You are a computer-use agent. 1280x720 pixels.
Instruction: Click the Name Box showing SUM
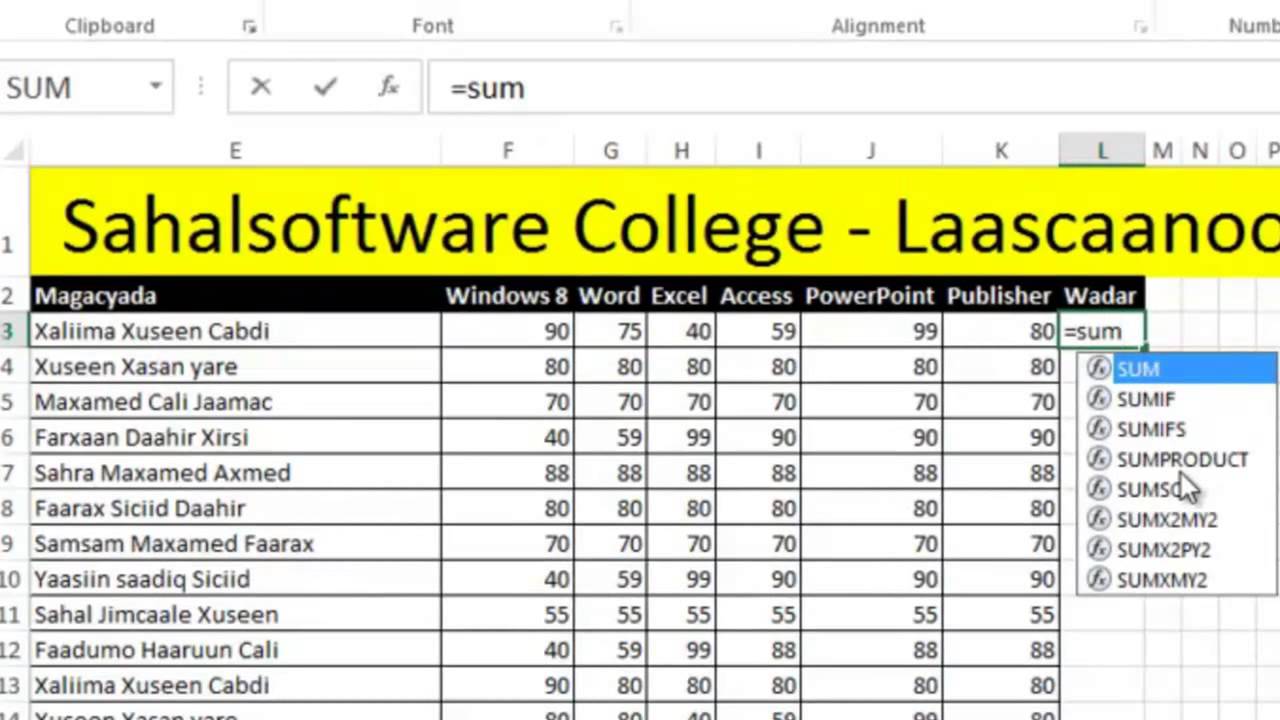pyautogui.click(x=85, y=87)
